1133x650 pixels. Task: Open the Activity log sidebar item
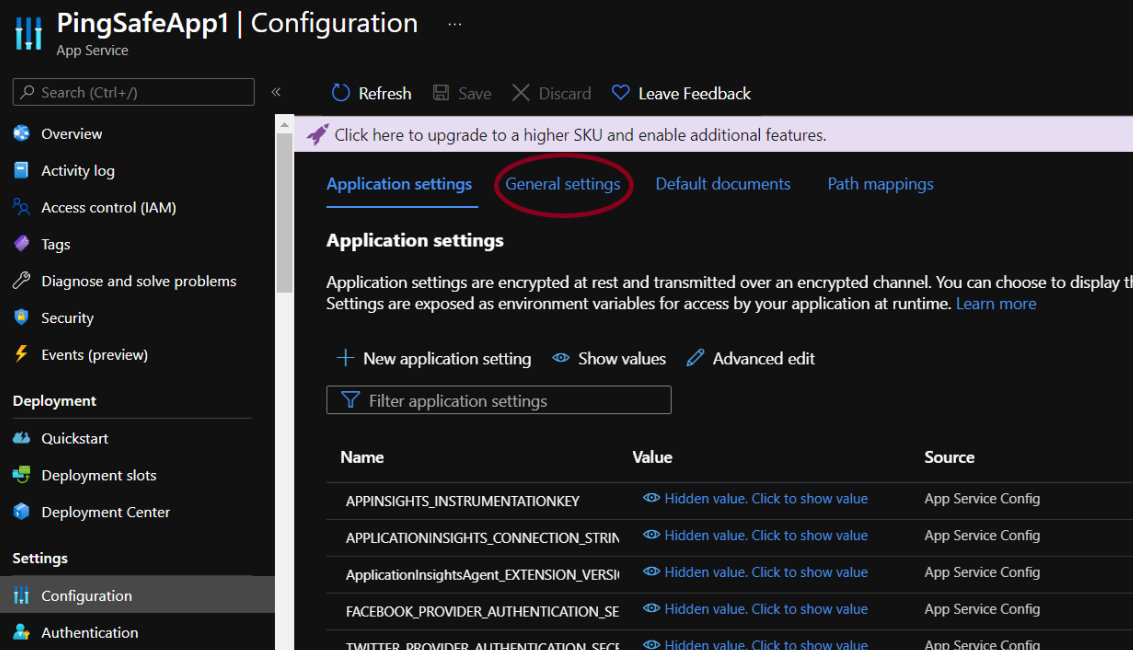77,171
